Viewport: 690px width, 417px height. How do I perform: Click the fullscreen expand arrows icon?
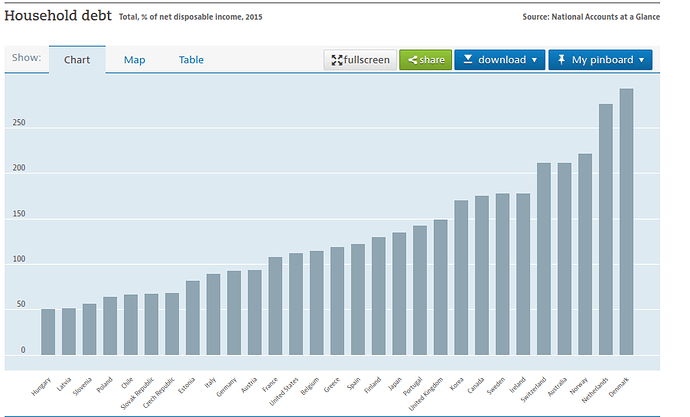click(337, 60)
